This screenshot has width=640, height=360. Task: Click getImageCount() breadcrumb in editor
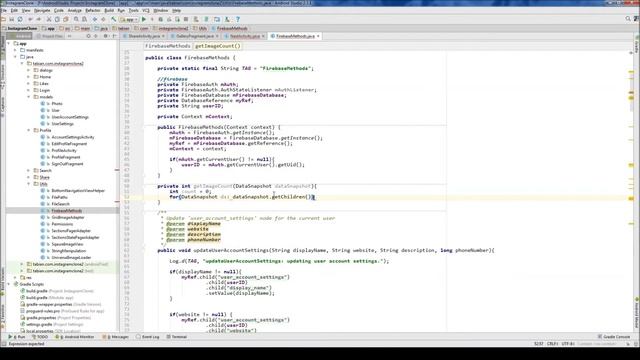coord(218,46)
